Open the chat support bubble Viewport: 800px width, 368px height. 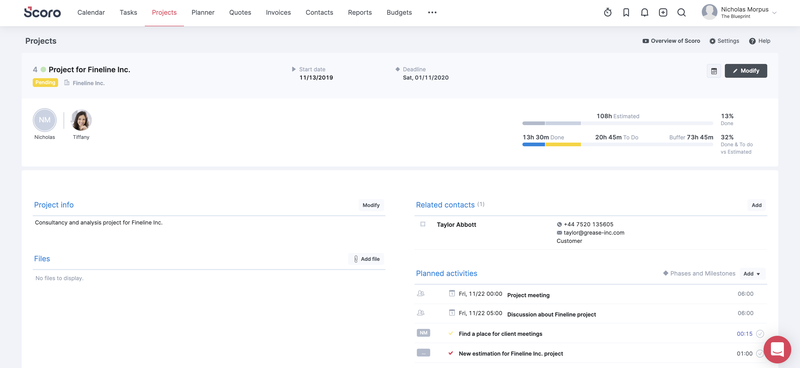coord(777,350)
